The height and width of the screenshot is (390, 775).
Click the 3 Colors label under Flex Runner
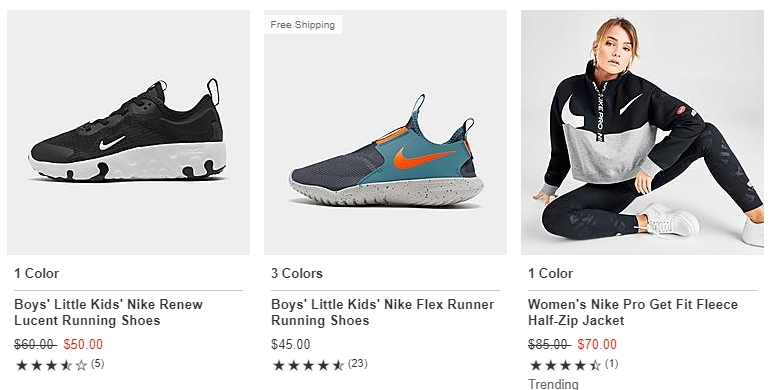click(x=297, y=273)
